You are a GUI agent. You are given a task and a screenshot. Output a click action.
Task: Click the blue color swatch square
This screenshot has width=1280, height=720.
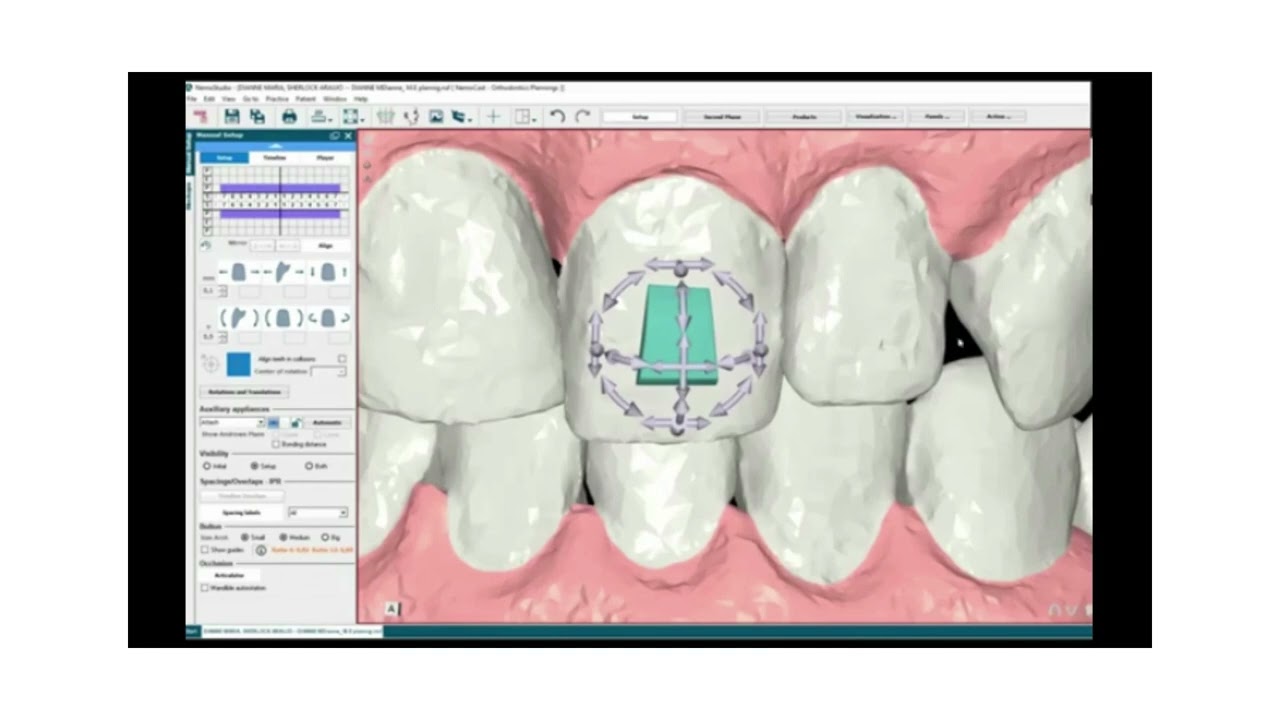point(238,364)
